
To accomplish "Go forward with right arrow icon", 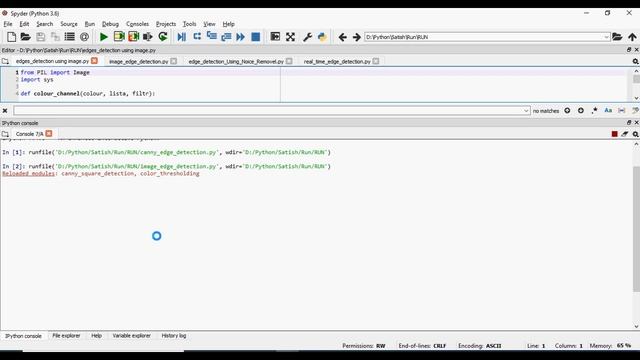I will point(356,37).
